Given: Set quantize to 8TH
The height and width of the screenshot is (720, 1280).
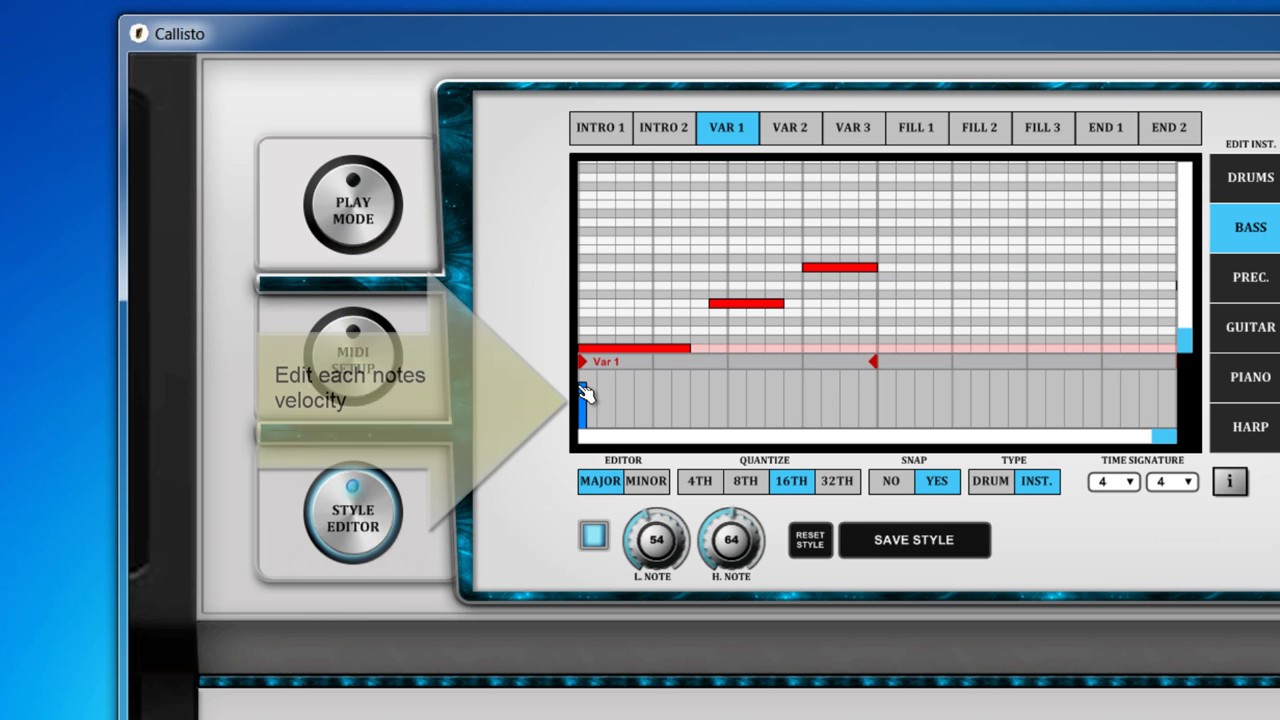Looking at the screenshot, I should click(746, 481).
